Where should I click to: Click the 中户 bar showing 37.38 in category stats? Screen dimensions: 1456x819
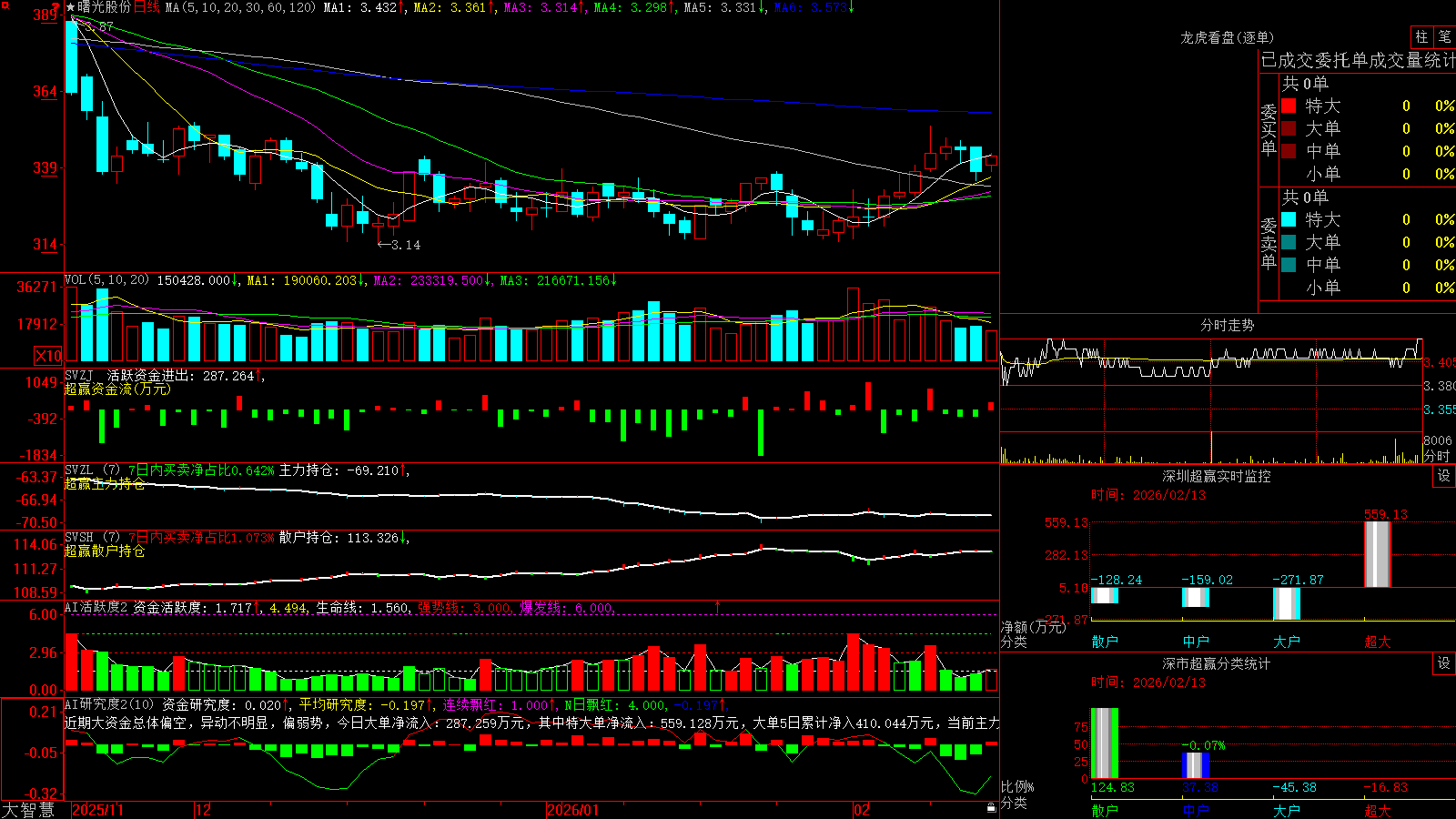(1196, 765)
